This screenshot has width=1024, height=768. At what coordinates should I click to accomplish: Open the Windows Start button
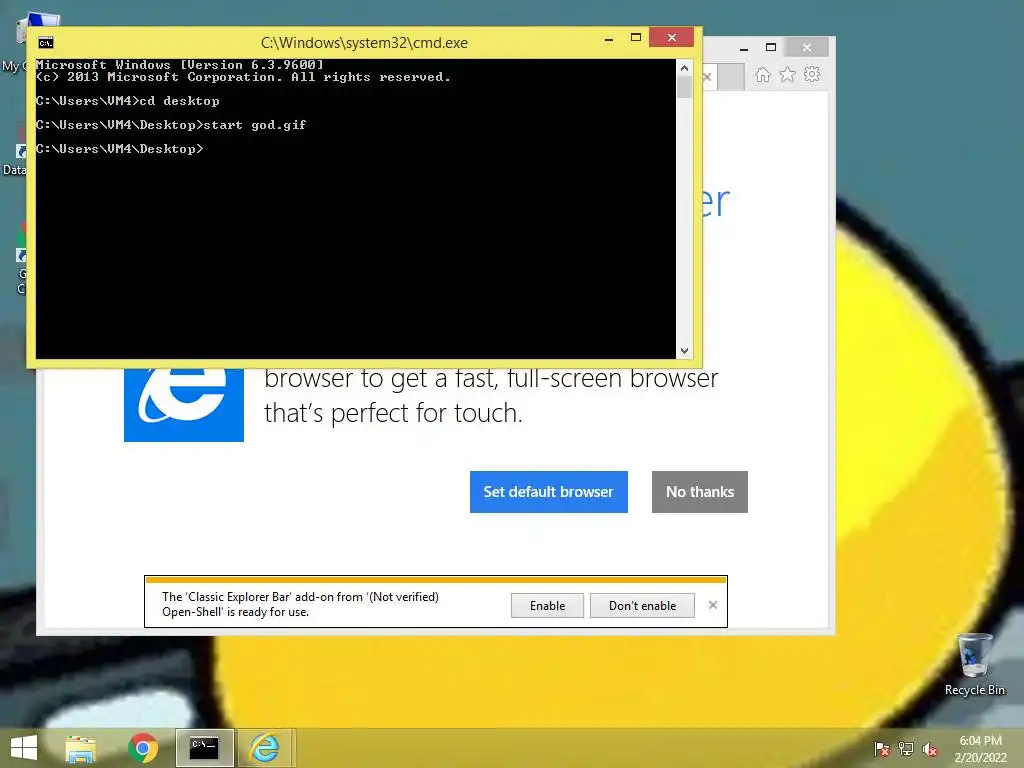click(x=24, y=748)
